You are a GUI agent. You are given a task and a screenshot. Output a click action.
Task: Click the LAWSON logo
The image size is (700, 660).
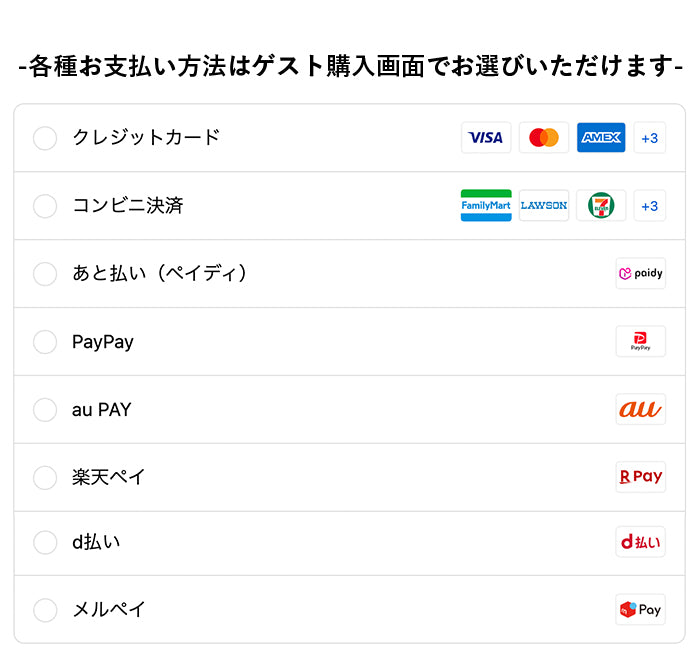click(x=544, y=206)
